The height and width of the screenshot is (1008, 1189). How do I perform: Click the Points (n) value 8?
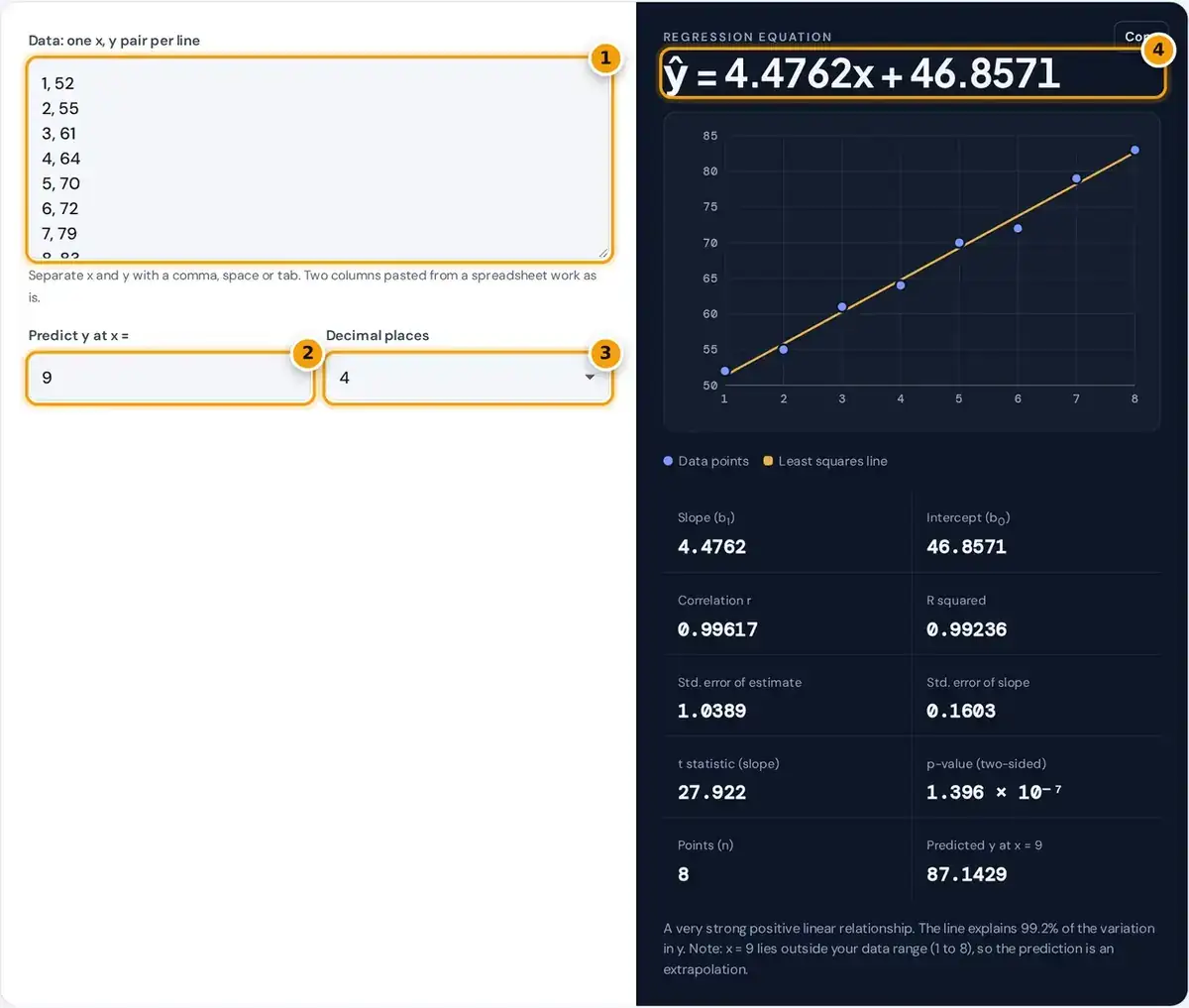tap(684, 874)
